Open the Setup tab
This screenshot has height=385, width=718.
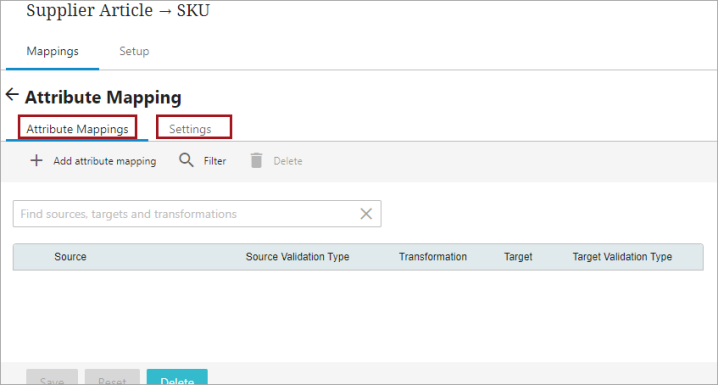click(134, 51)
